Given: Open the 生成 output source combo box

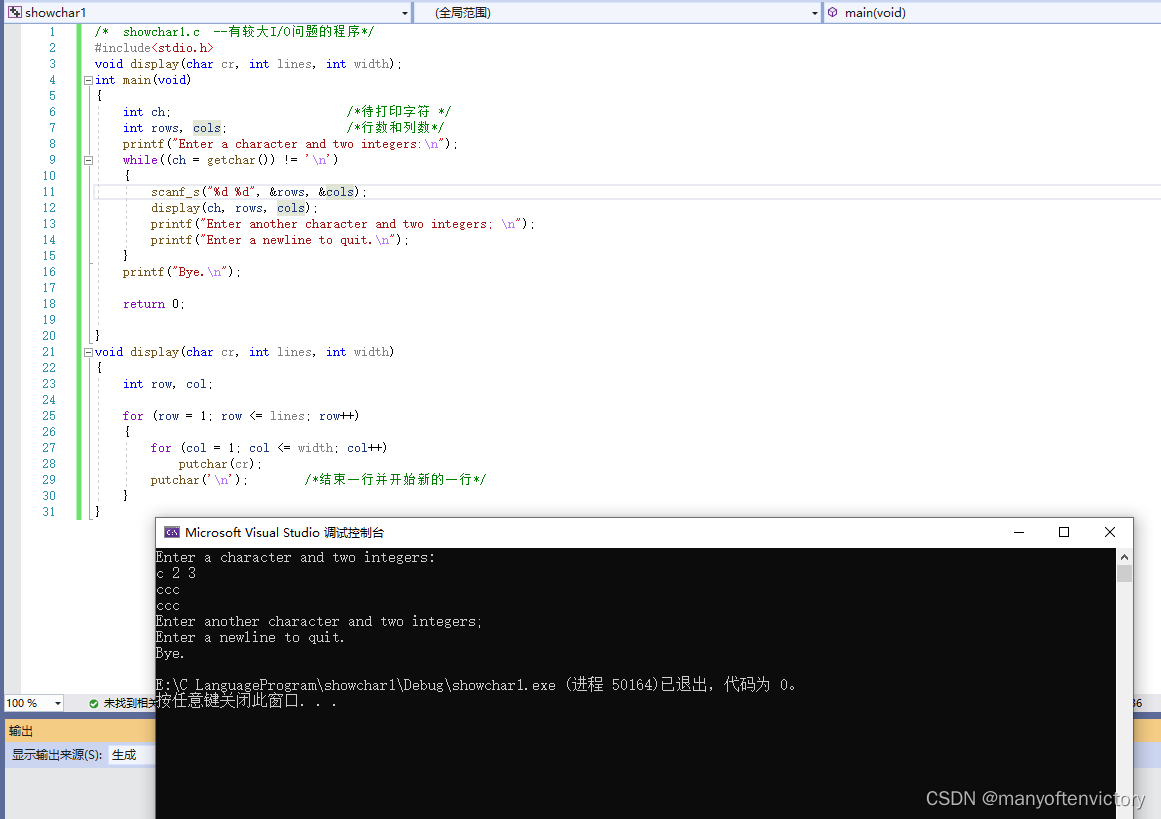Looking at the screenshot, I should [132, 755].
